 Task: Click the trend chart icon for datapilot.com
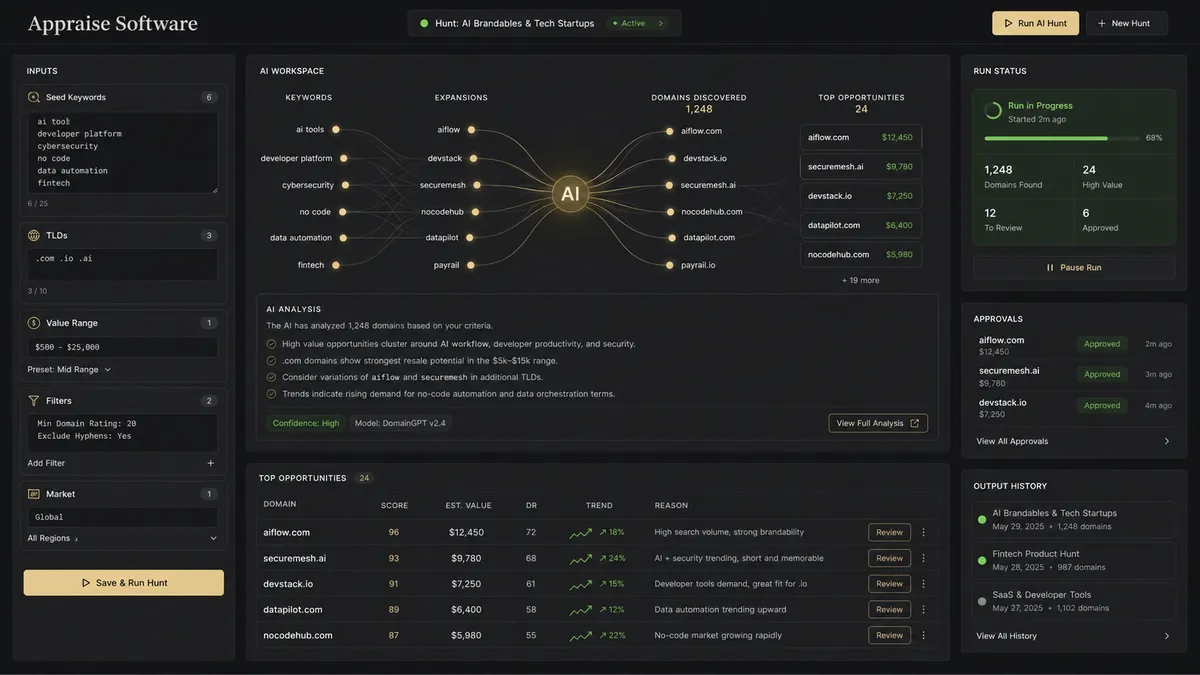(580, 609)
